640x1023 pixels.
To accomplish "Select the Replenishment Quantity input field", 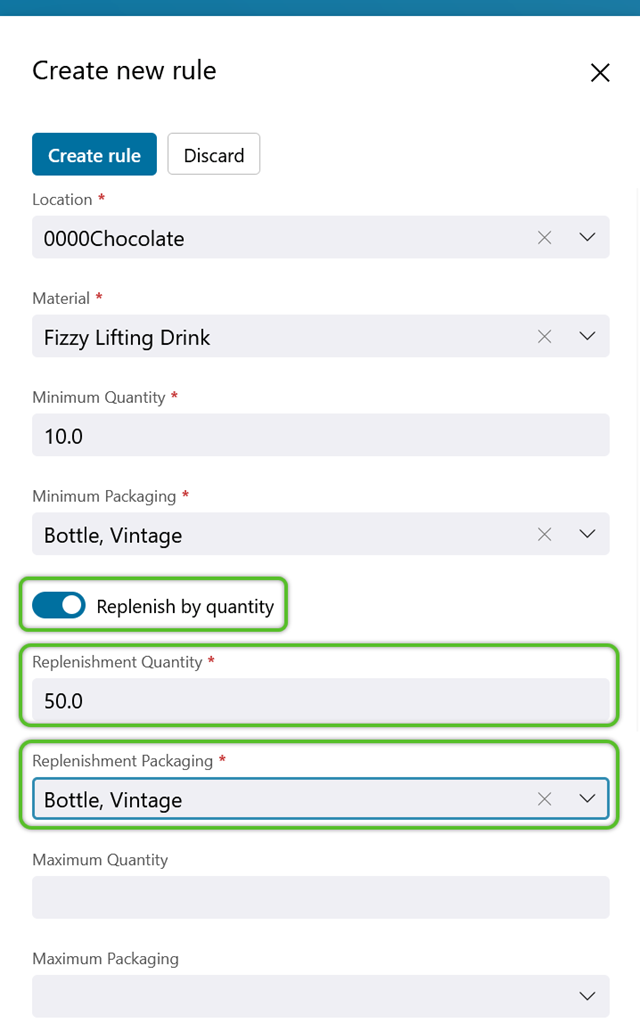I will click(x=321, y=699).
